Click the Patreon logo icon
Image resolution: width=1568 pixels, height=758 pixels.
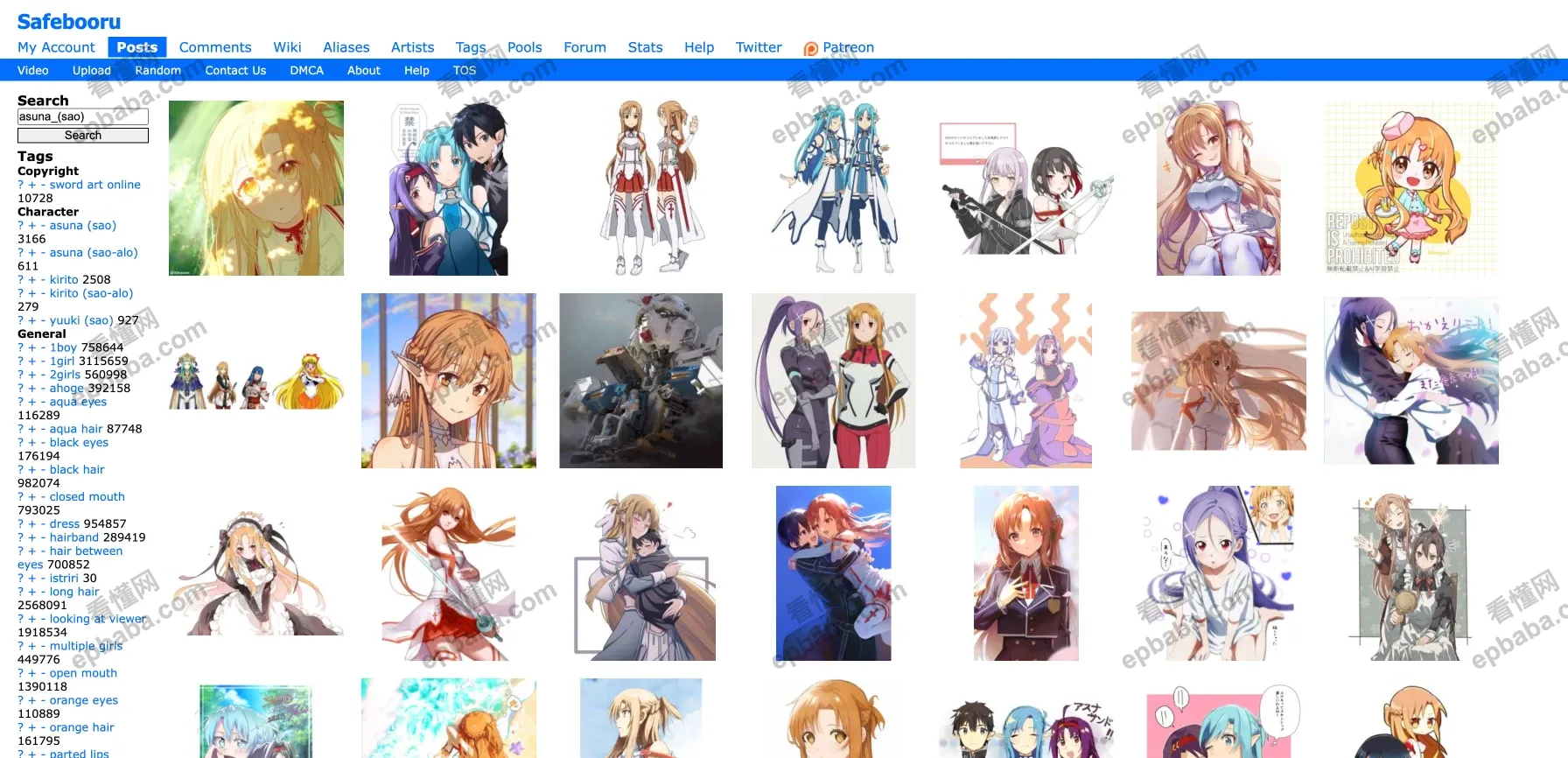(x=811, y=49)
